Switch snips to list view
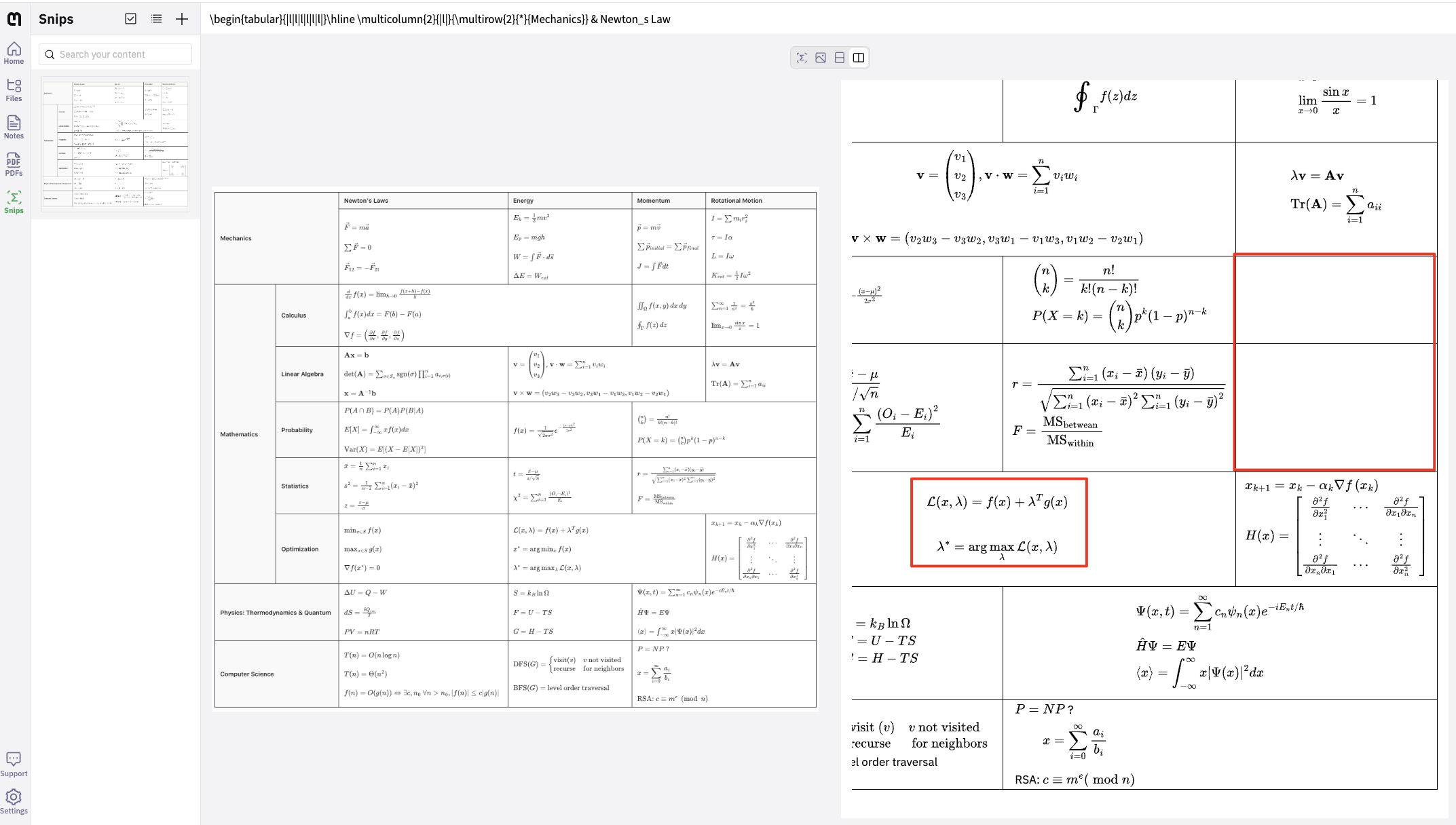 click(x=157, y=19)
